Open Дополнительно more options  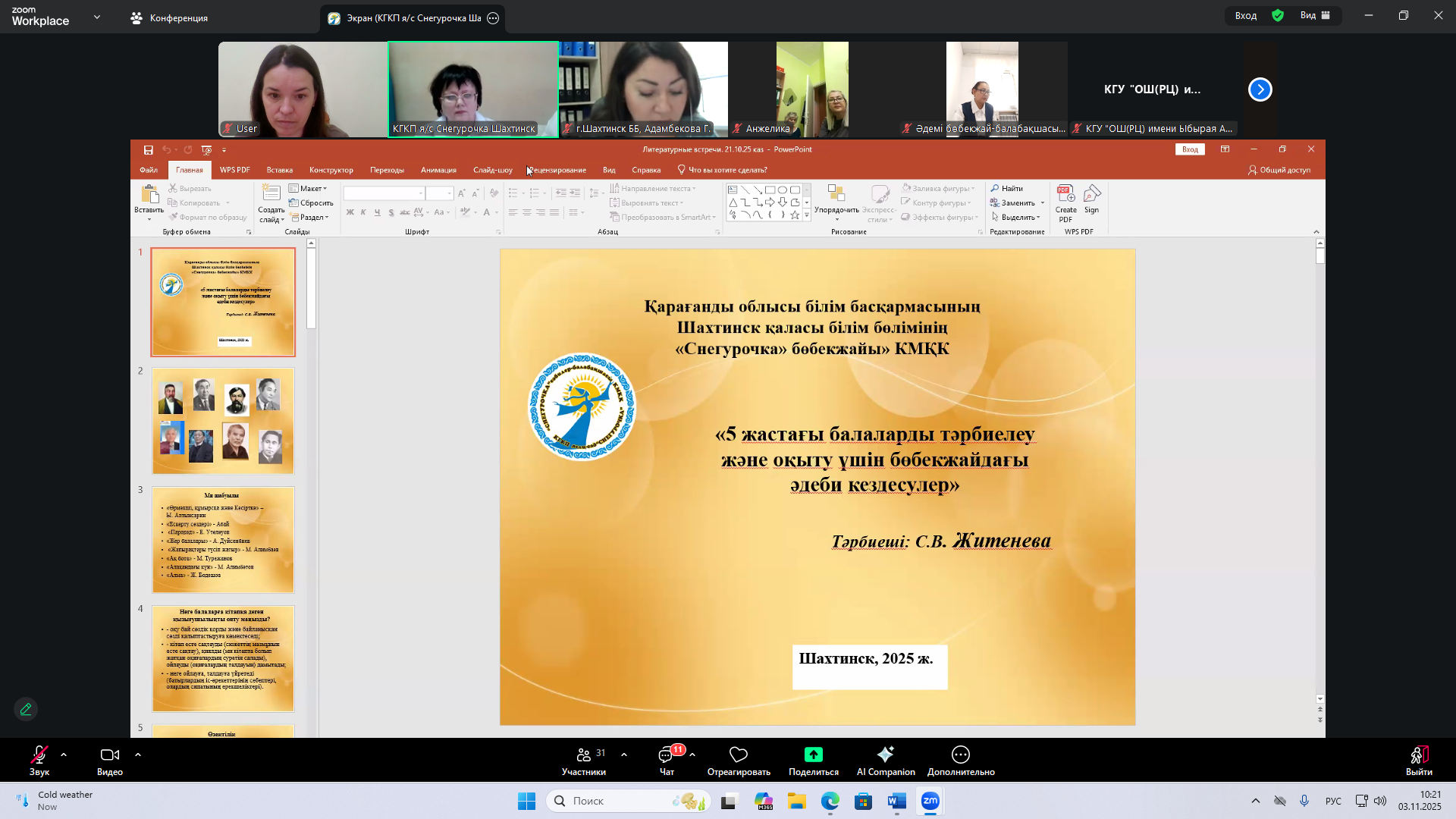(x=960, y=755)
